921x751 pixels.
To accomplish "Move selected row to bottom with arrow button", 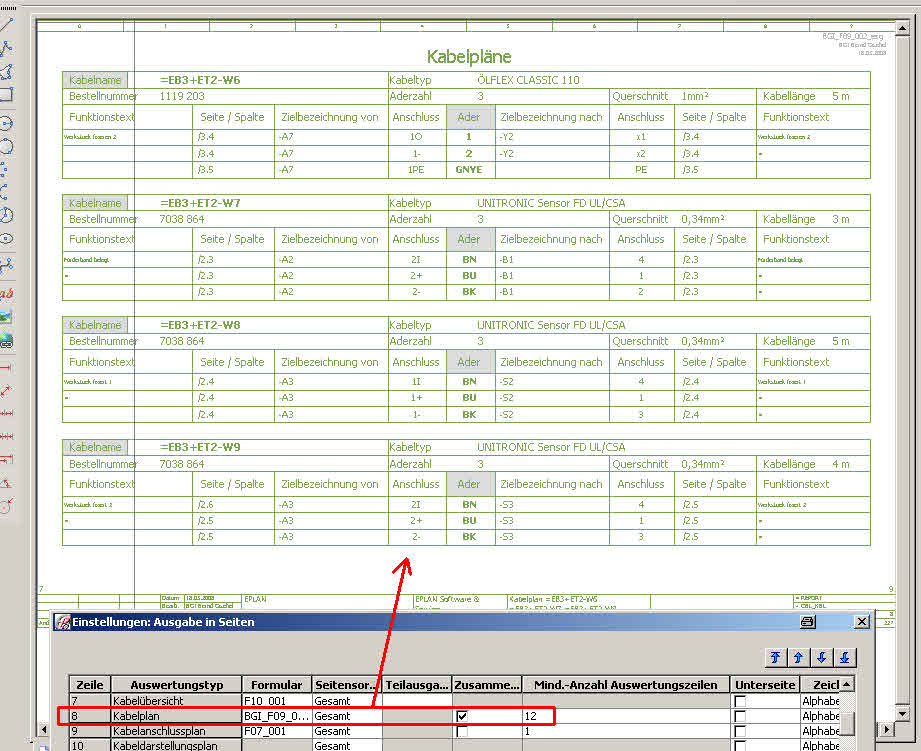I will (x=844, y=657).
